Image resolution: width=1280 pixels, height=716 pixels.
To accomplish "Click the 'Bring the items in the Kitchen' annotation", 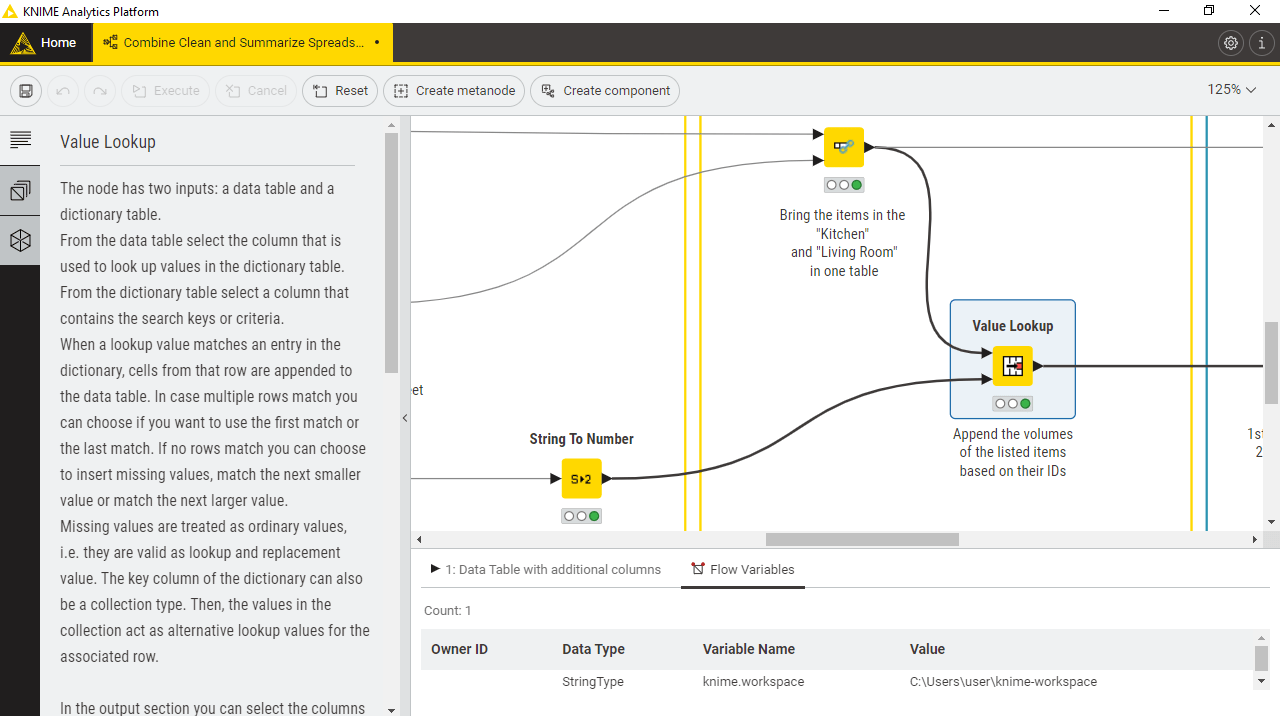I will pos(843,243).
